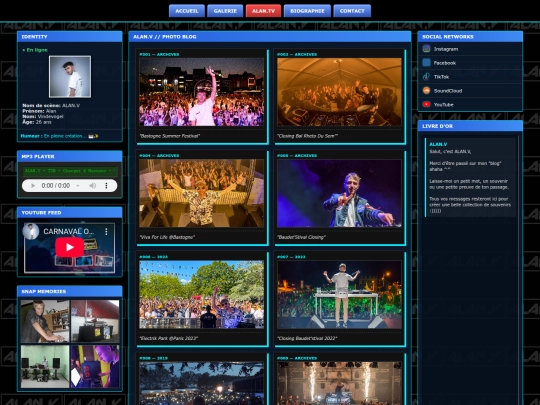This screenshot has height=405, width=540.
Task: Click the ALAN.V profile photo
Action: (70, 76)
